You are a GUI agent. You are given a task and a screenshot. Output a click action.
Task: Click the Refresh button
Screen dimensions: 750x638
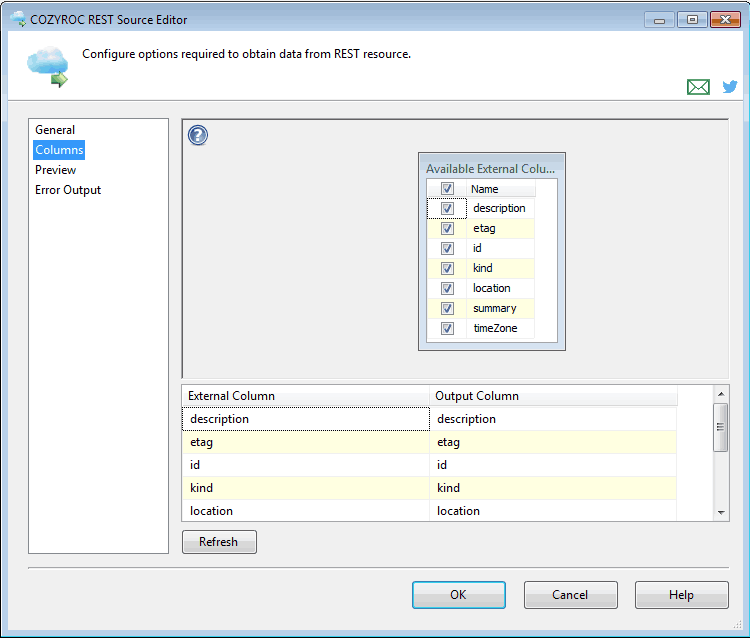pyautogui.click(x=219, y=542)
